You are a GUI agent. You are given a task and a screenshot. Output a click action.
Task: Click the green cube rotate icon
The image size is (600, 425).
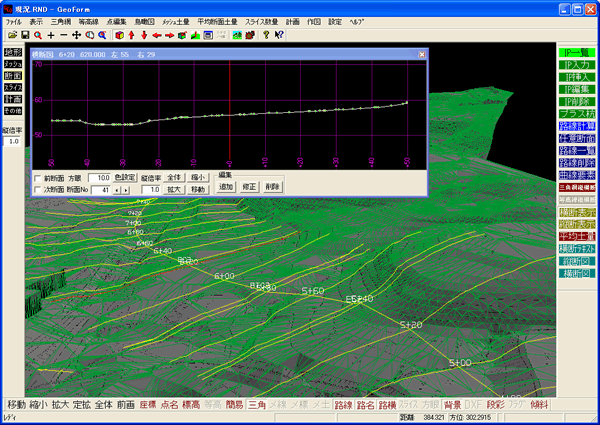point(182,35)
